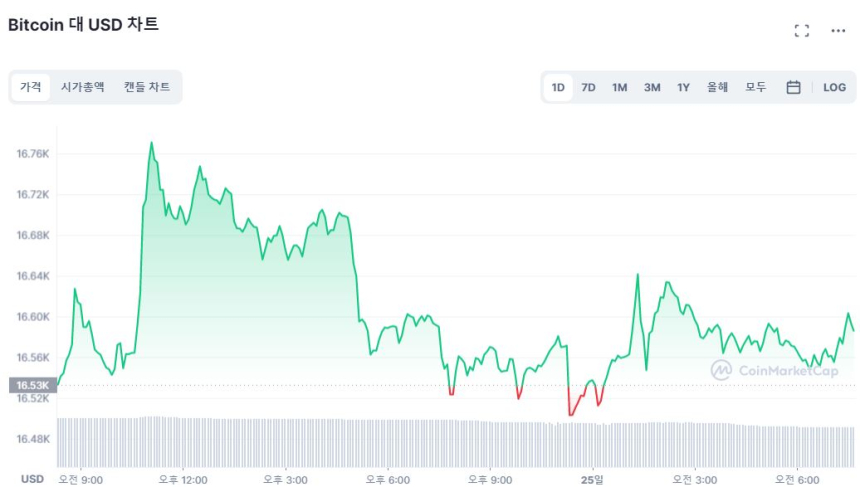
Task: Click the 25일 date marker on axis
Action: 592,479
